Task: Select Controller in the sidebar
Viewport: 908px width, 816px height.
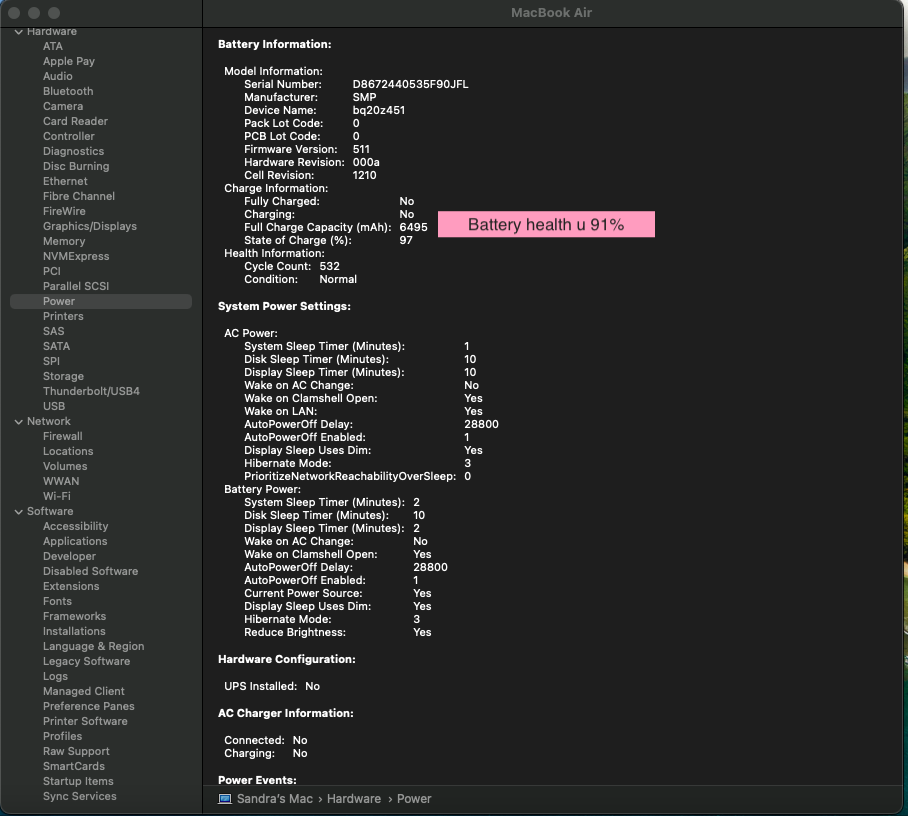Action: click(x=69, y=137)
